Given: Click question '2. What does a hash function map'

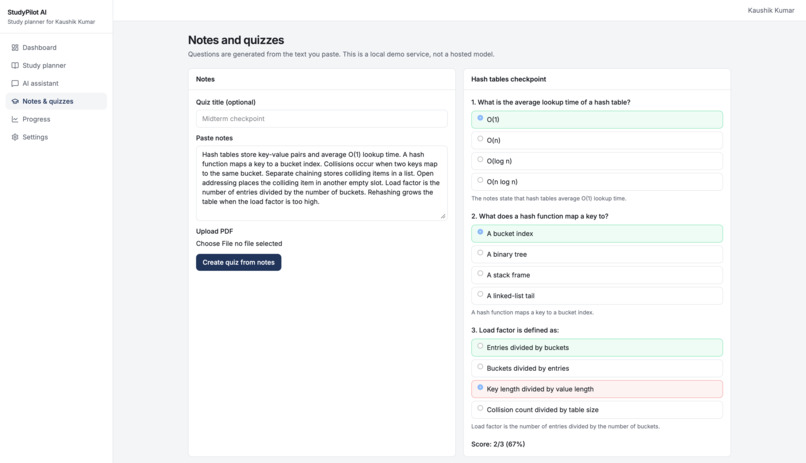Looking at the screenshot, I should [540, 216].
